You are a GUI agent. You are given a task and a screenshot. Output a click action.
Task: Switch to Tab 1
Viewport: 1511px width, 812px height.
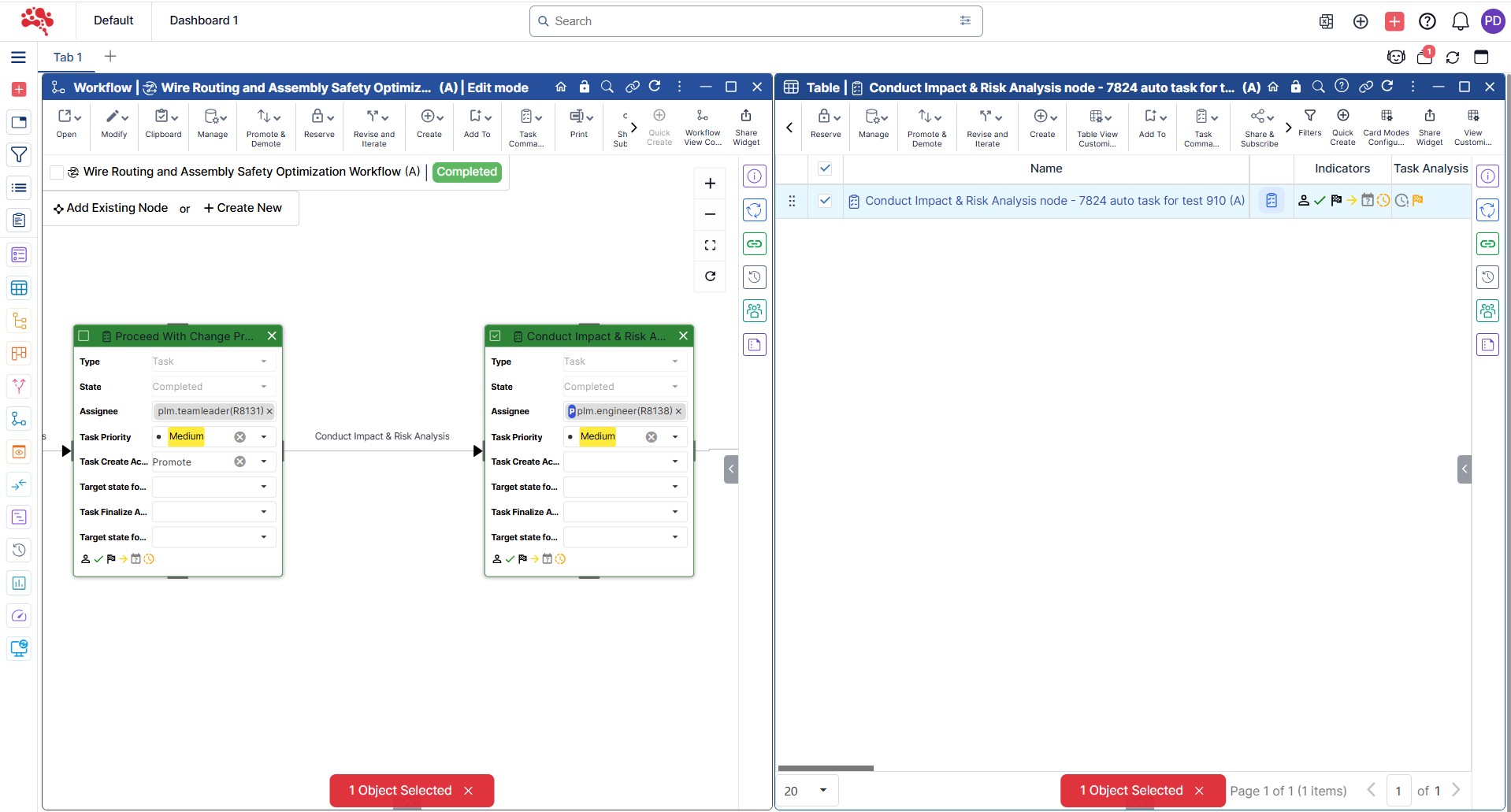click(x=68, y=57)
